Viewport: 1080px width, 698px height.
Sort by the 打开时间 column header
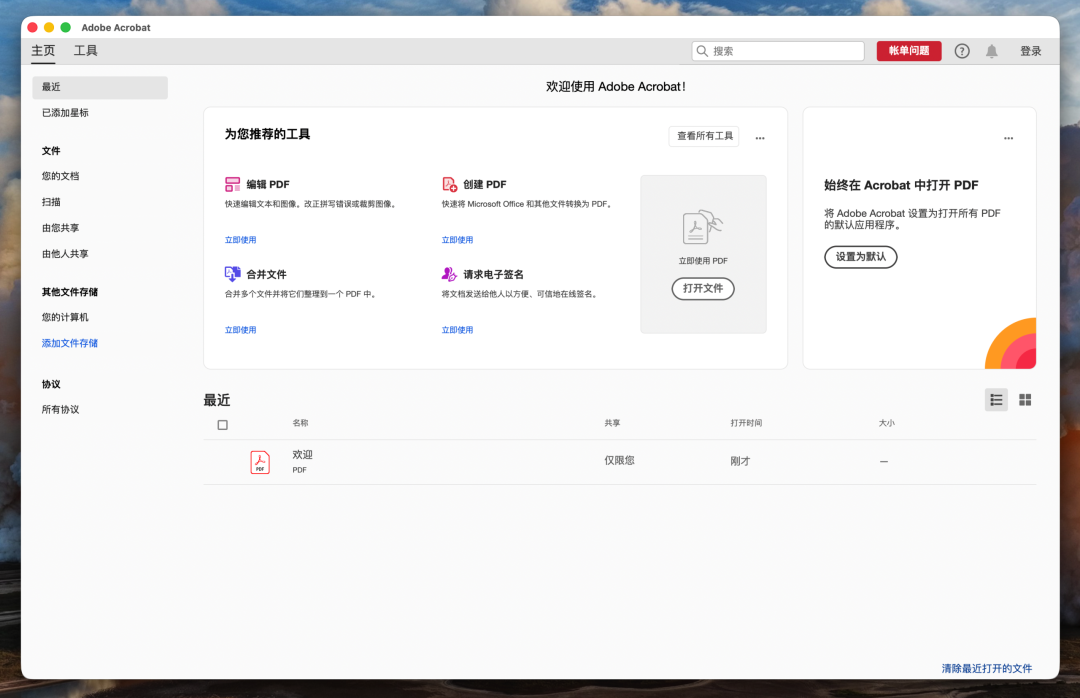pos(747,423)
